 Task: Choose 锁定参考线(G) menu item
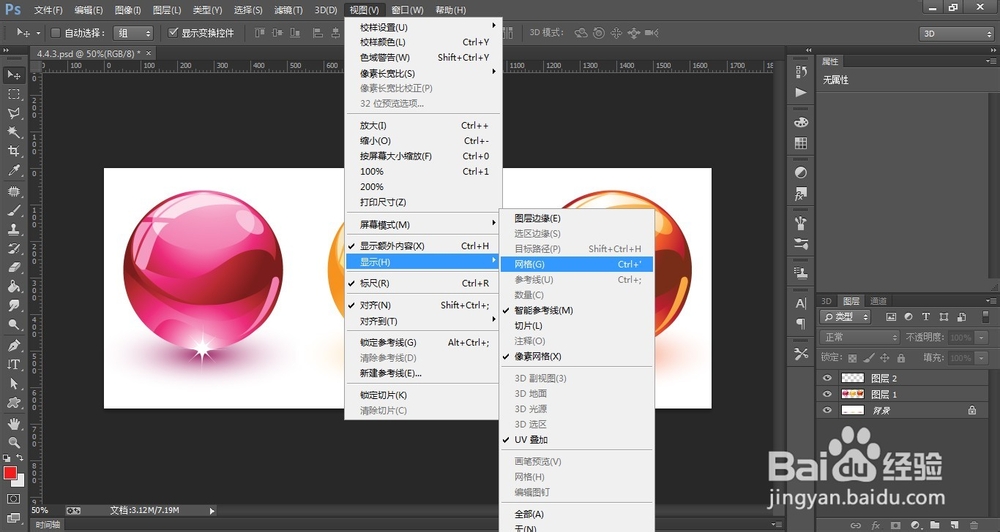pos(423,343)
